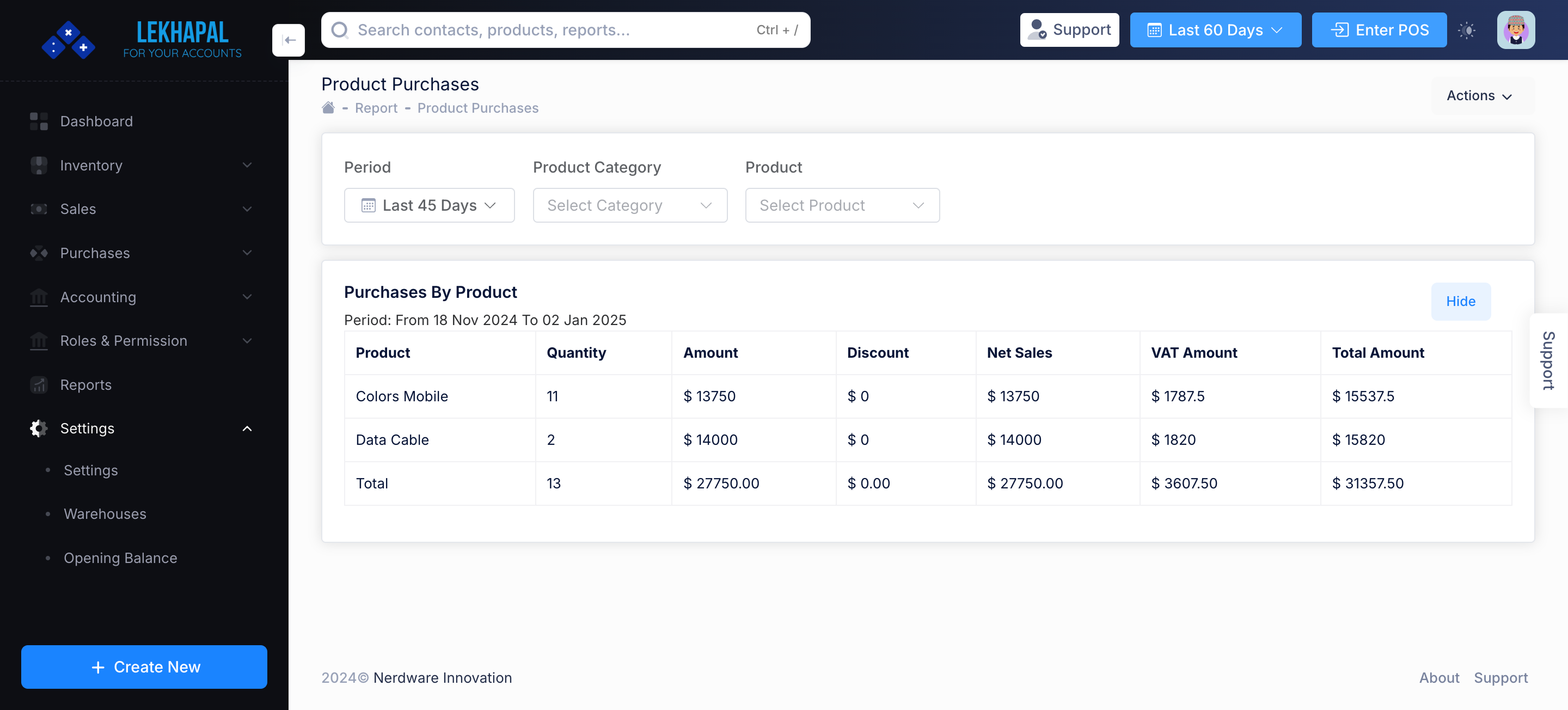Click the Settings gear icon in sidebar
1568x710 pixels.
[x=38, y=428]
